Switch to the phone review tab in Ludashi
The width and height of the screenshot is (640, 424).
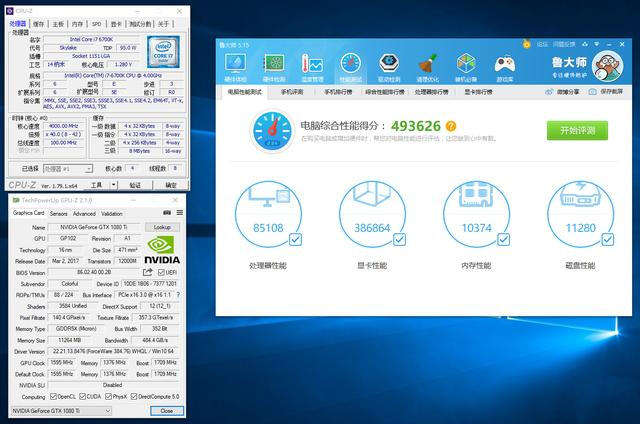[x=292, y=92]
